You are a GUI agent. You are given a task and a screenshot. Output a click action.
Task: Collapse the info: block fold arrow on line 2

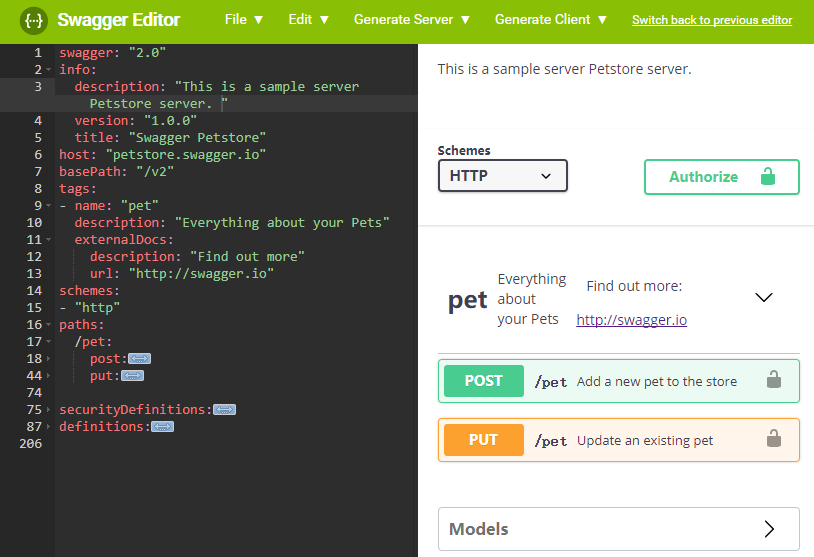click(x=49, y=70)
